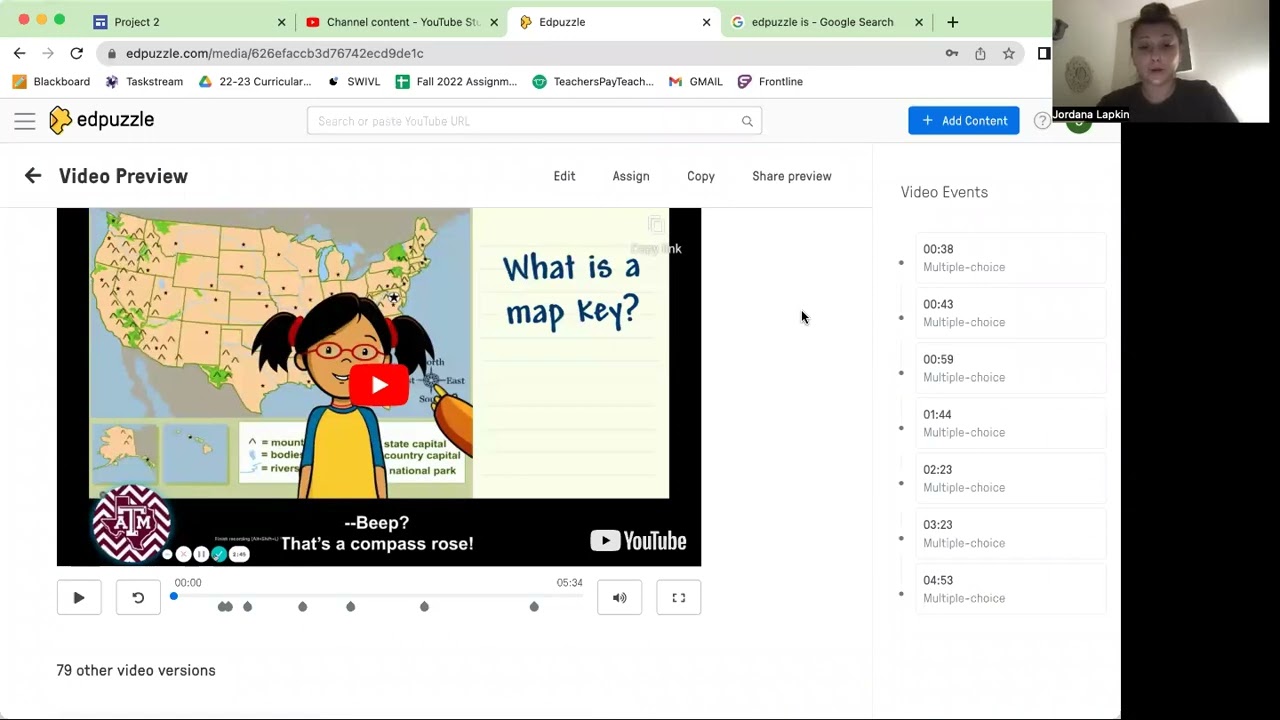Reload the current page
The image size is (1280, 720).
76,53
